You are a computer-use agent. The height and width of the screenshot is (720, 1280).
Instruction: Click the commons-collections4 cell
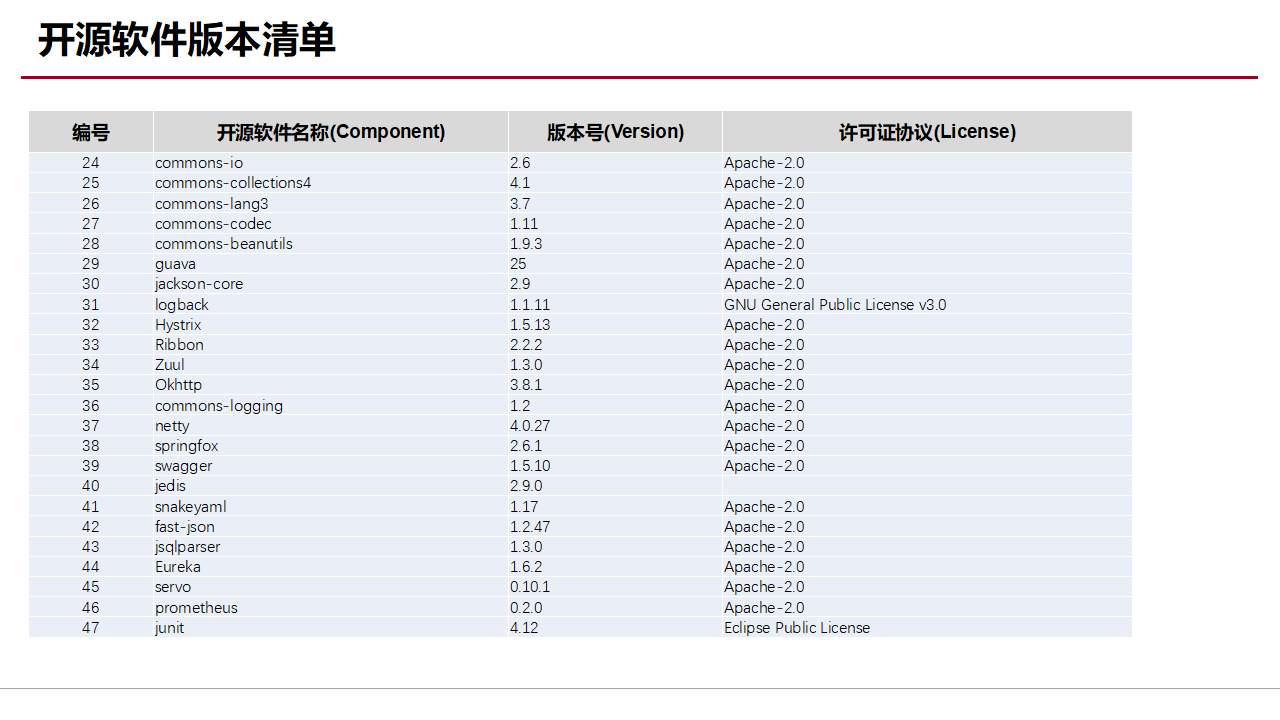click(x=331, y=183)
